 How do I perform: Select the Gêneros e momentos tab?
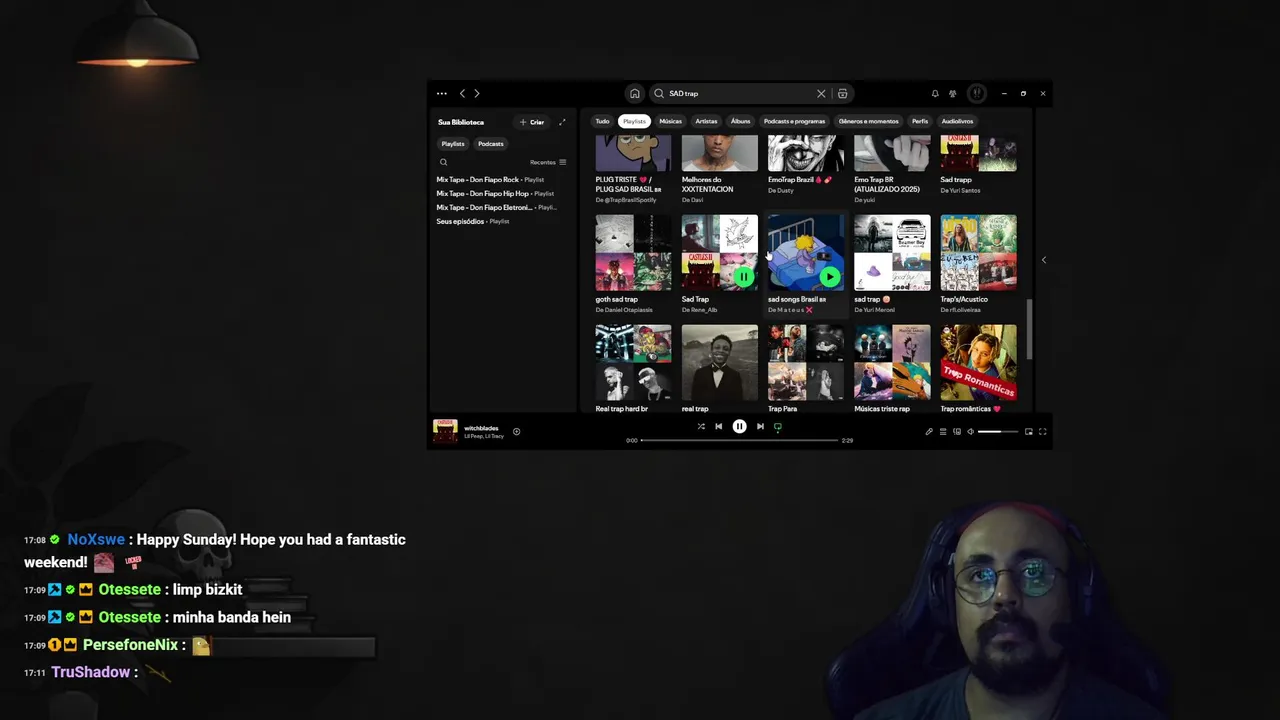[868, 121]
